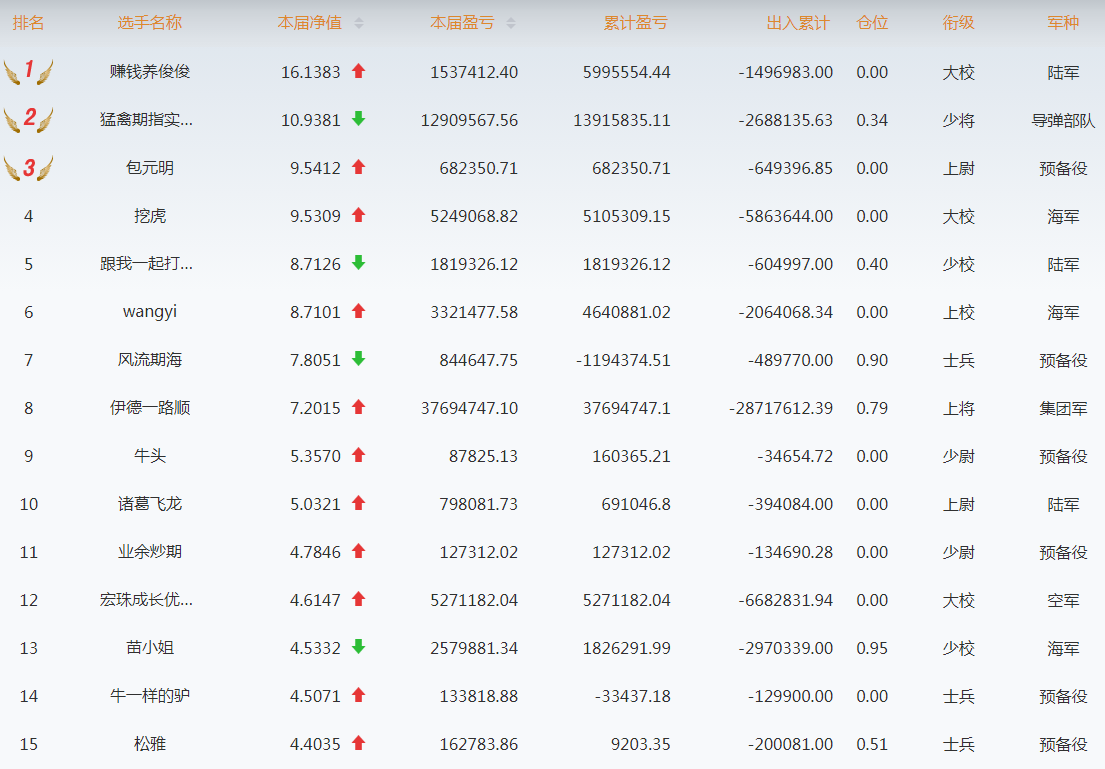Open player 松雅
The width and height of the screenshot is (1105, 769).
[x=149, y=744]
